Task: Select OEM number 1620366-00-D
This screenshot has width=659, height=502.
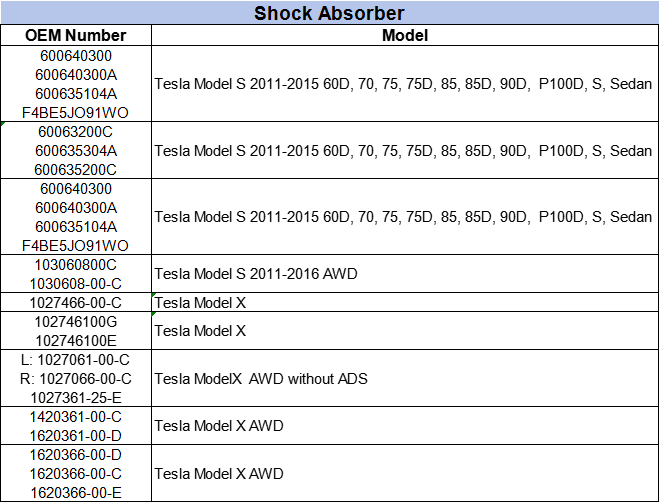Action: coord(75,454)
